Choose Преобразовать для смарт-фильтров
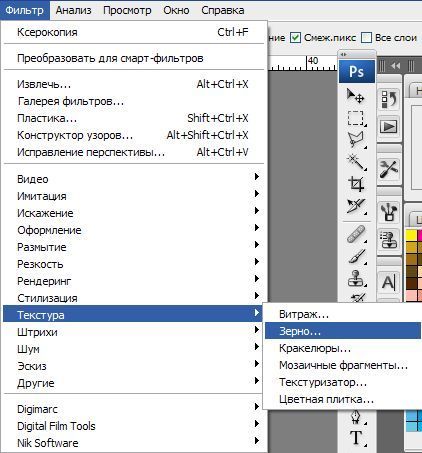Viewport: 422px width, 453px height. 134,58
